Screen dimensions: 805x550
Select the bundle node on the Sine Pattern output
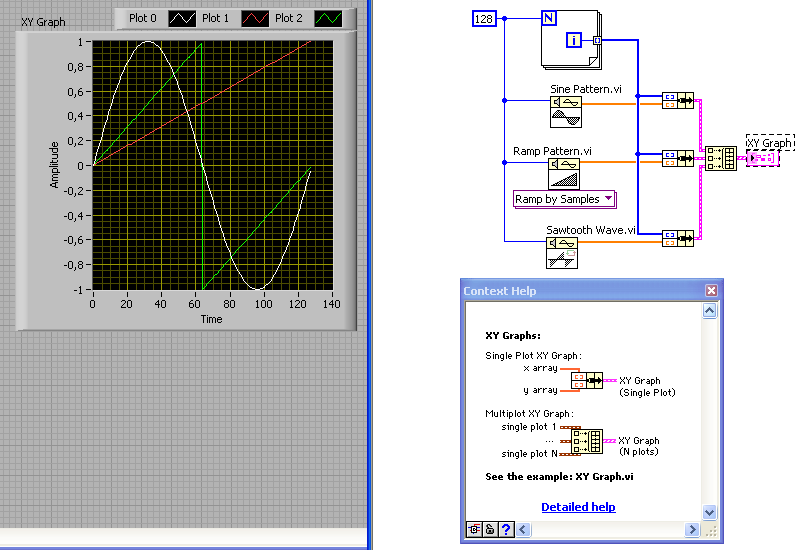point(679,100)
